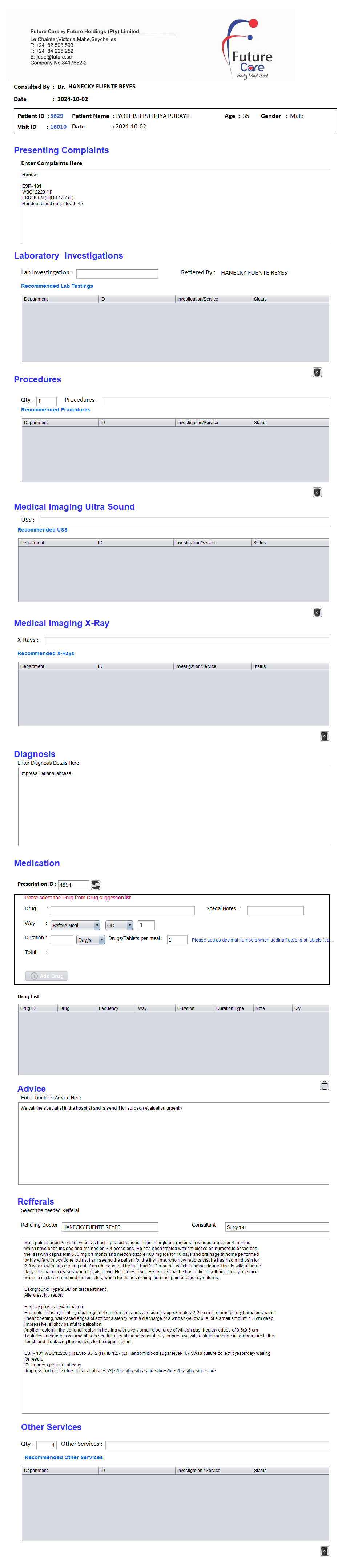Click the Lab Investigation input field

point(117,274)
